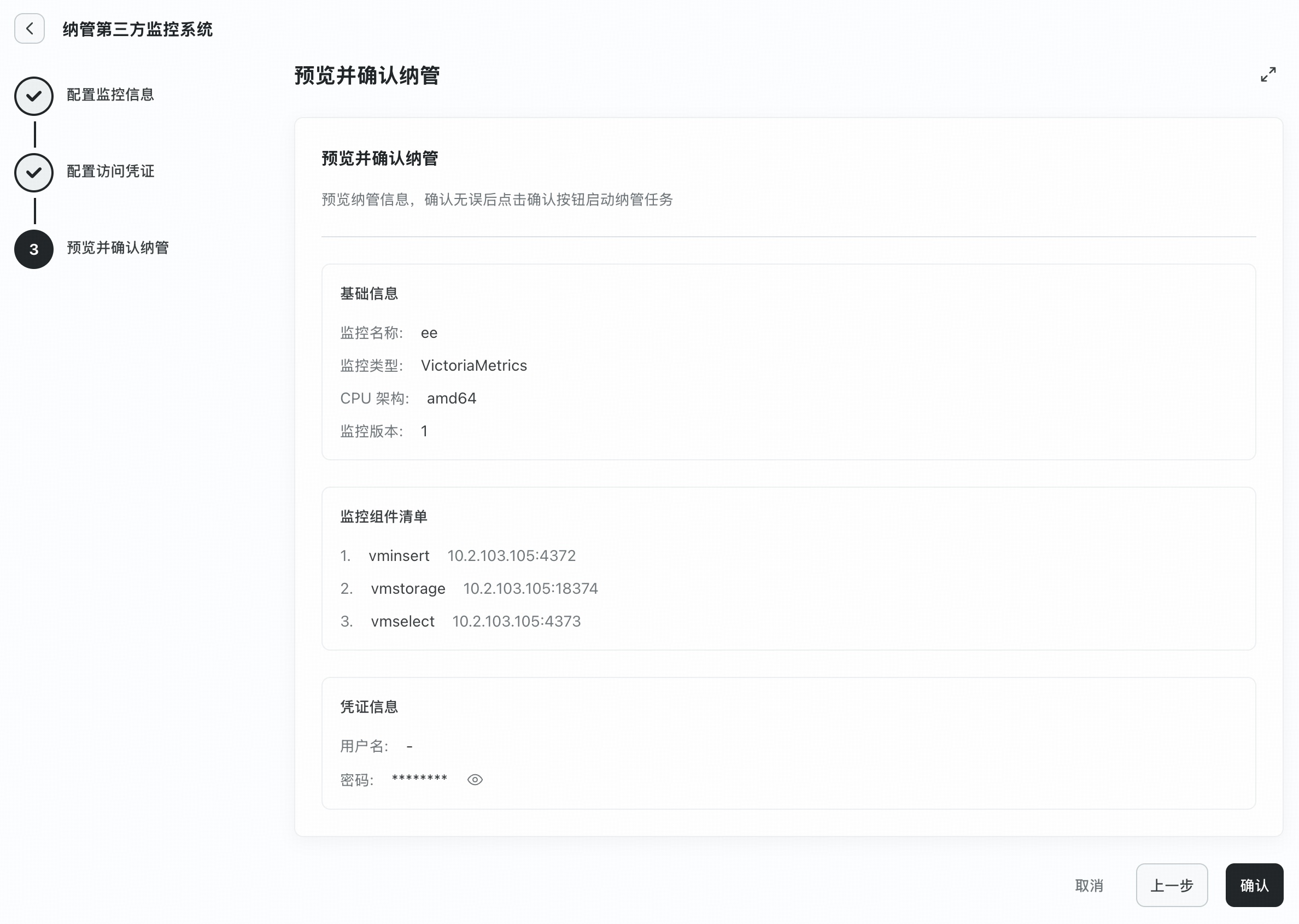The image size is (1299, 924).
Task: Select the monitor type value VictoriaMetrics
Action: click(474, 365)
